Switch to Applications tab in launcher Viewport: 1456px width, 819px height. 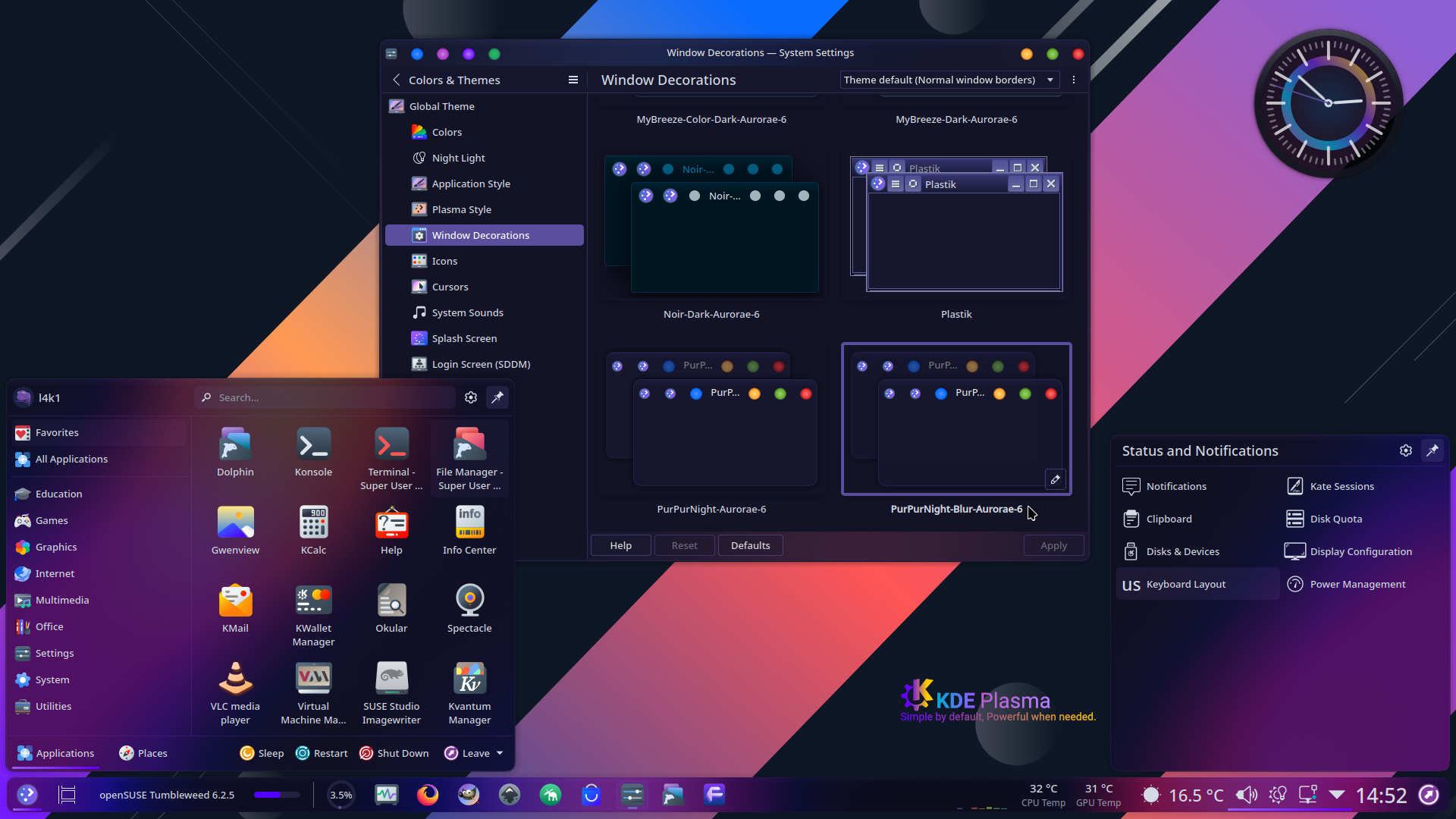[56, 753]
